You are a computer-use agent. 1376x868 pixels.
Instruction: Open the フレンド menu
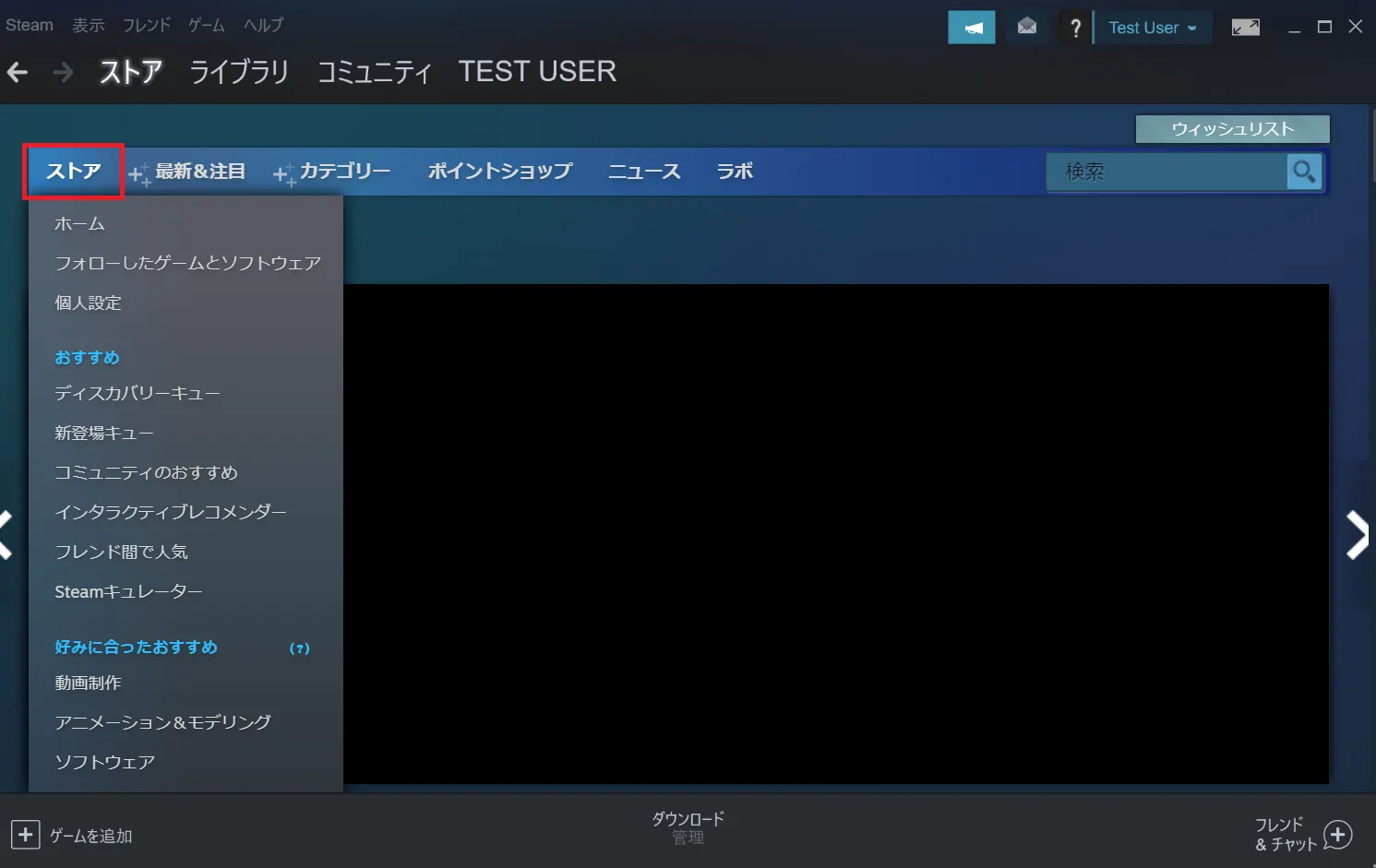[x=147, y=25]
